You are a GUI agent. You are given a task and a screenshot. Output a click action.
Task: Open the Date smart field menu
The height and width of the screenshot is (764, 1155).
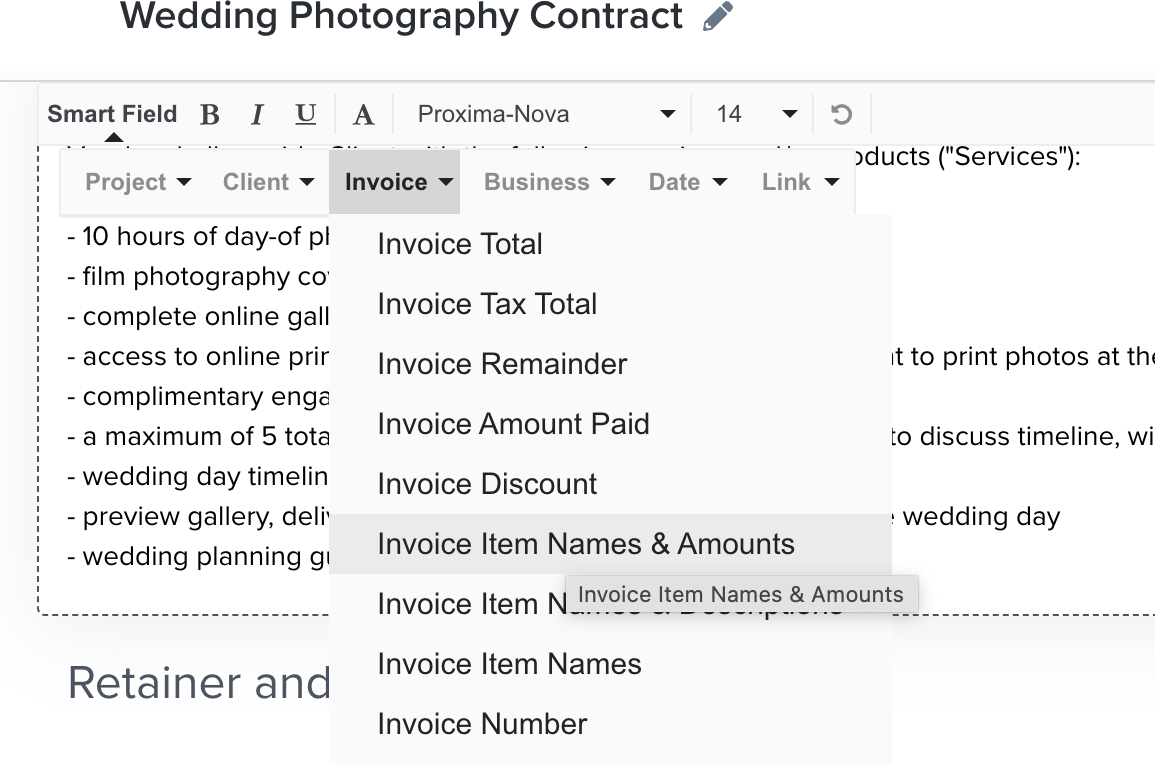click(x=687, y=182)
